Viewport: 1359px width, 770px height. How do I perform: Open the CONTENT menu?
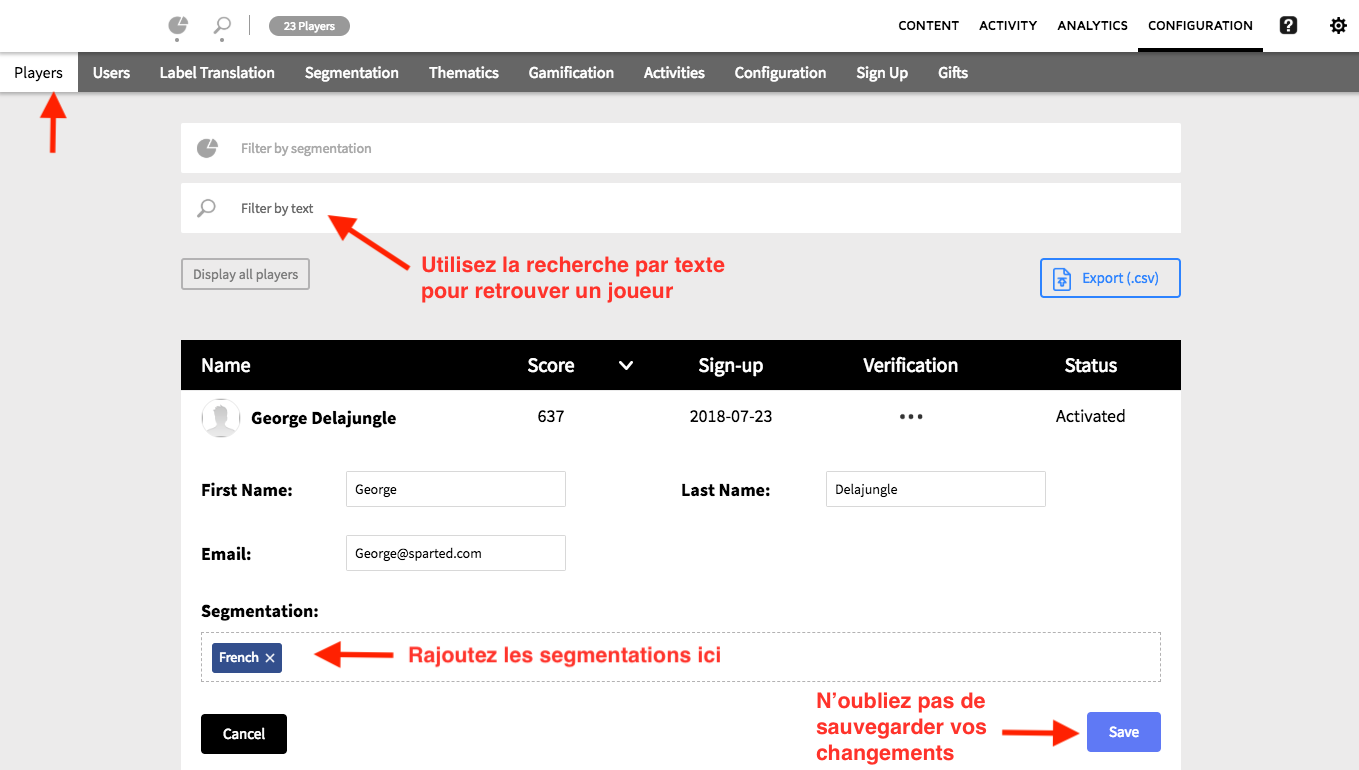928,26
